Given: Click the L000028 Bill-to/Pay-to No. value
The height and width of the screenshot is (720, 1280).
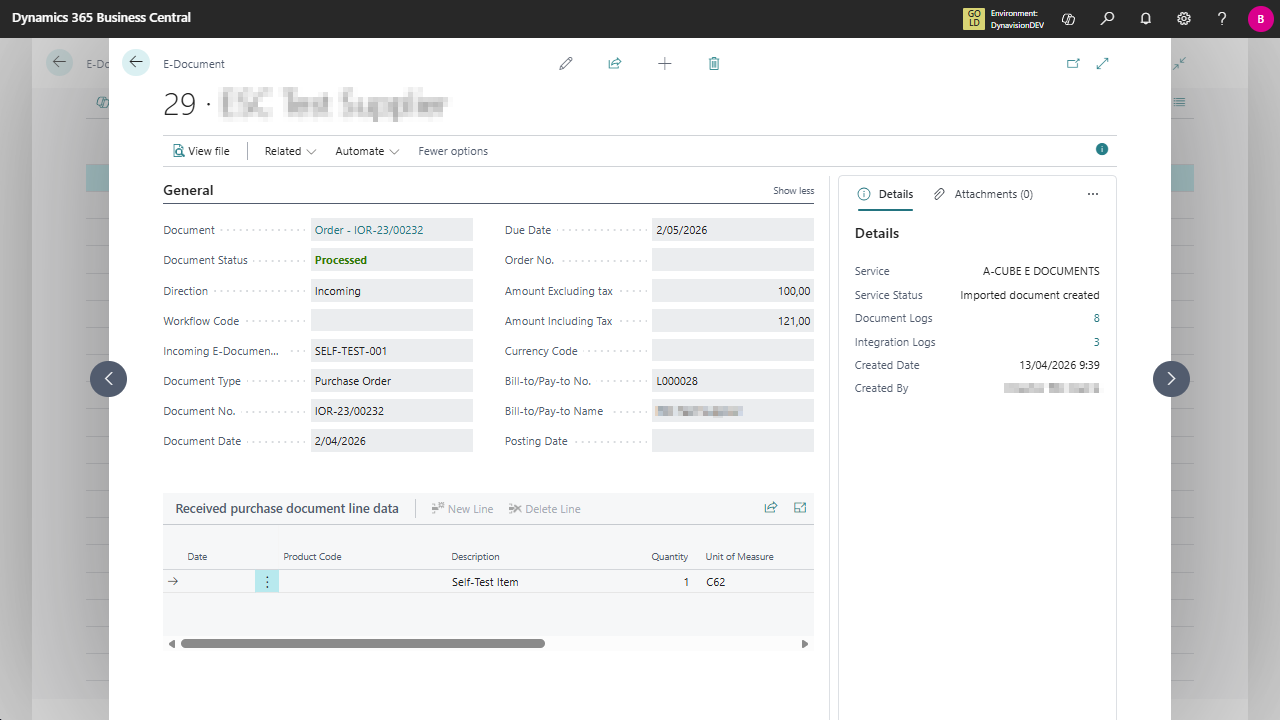Looking at the screenshot, I should click(x=677, y=381).
